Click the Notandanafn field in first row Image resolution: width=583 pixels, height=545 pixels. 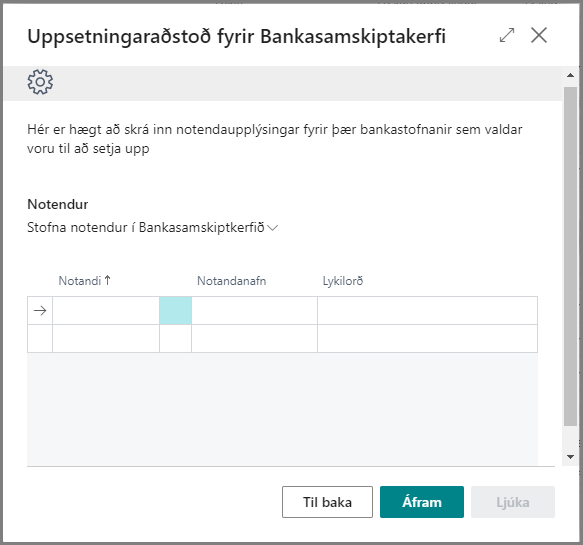pos(254,310)
